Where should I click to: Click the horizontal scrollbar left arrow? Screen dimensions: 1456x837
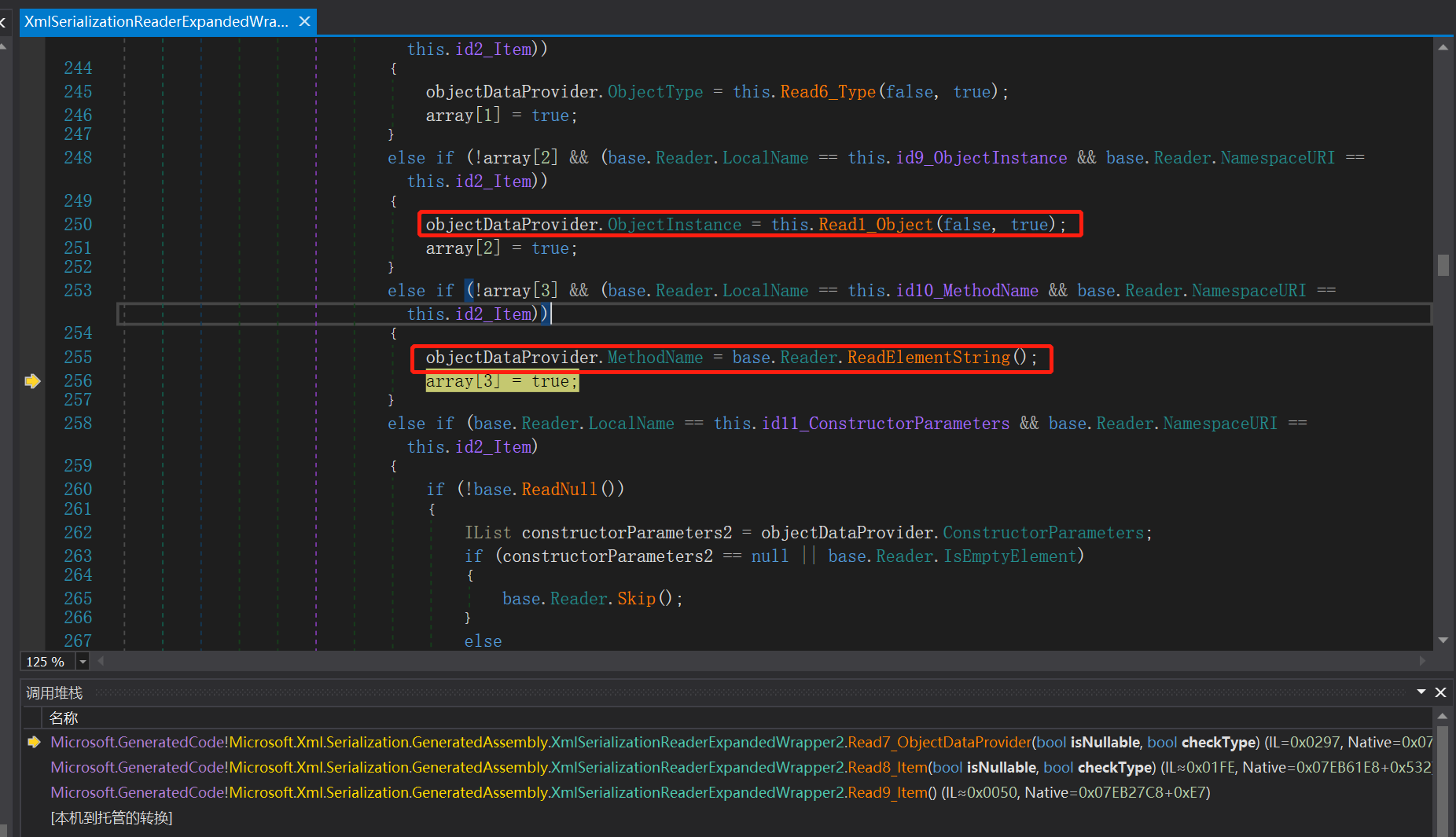[101, 662]
